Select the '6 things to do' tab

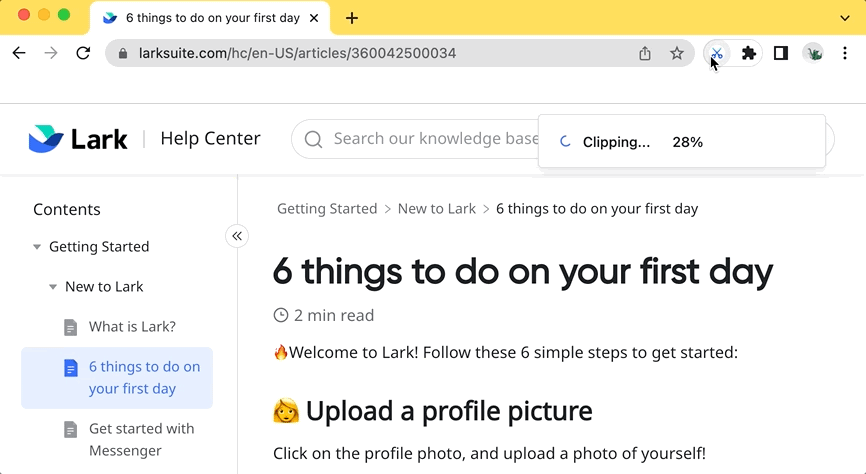click(x=212, y=18)
